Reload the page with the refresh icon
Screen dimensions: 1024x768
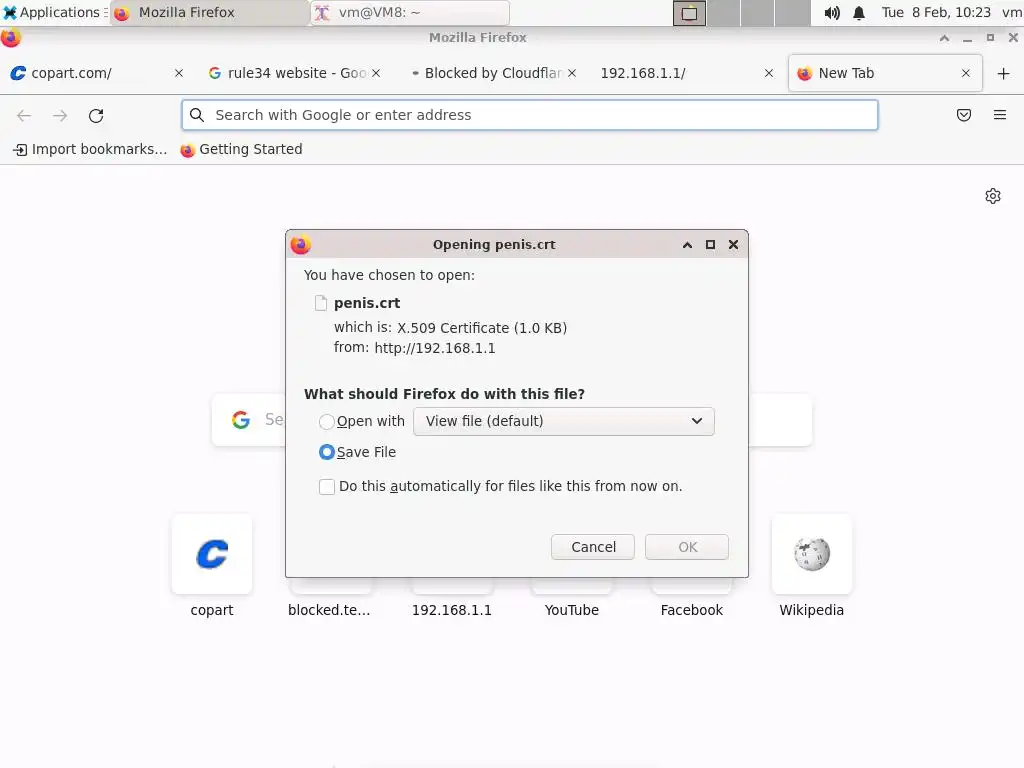tap(96, 116)
